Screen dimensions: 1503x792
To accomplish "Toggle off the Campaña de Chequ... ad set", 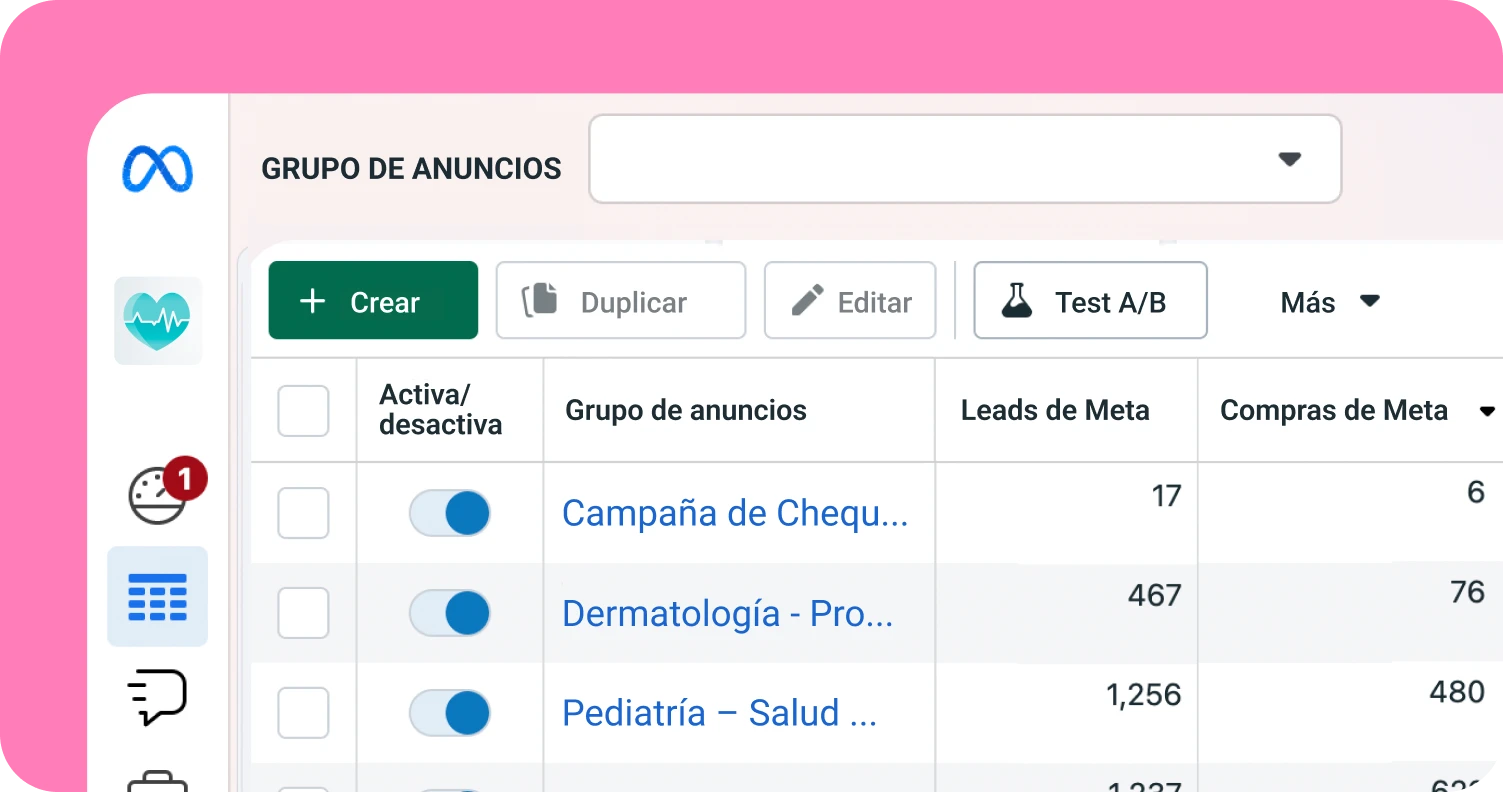I will coord(450,514).
